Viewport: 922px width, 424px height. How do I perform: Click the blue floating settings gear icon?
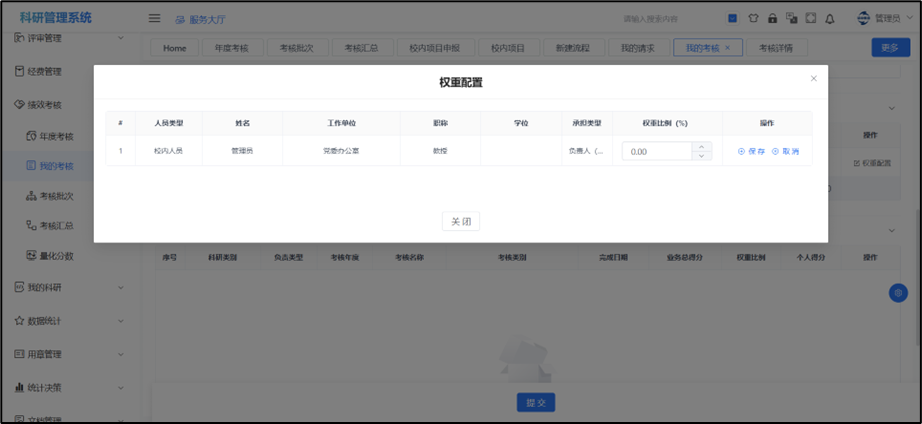tap(897, 293)
